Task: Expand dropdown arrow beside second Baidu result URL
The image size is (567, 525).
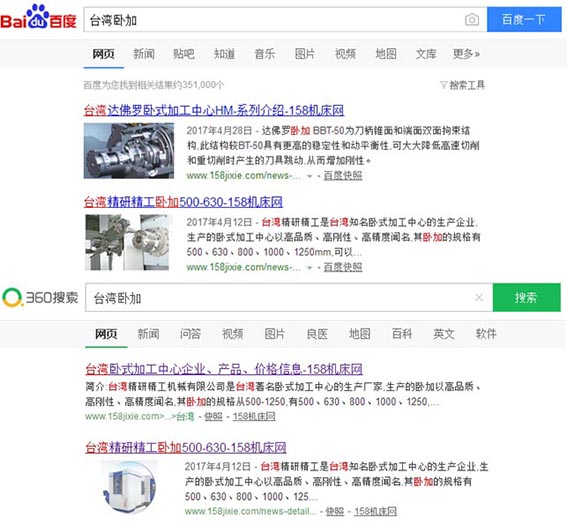Action: pos(310,268)
